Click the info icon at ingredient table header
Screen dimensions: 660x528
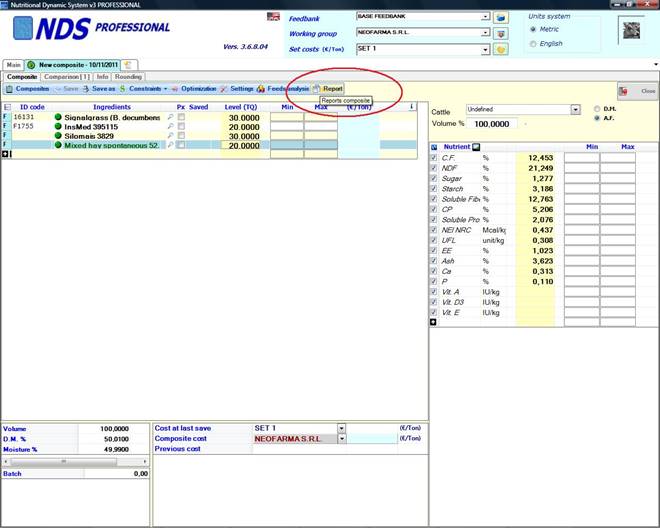pos(412,107)
